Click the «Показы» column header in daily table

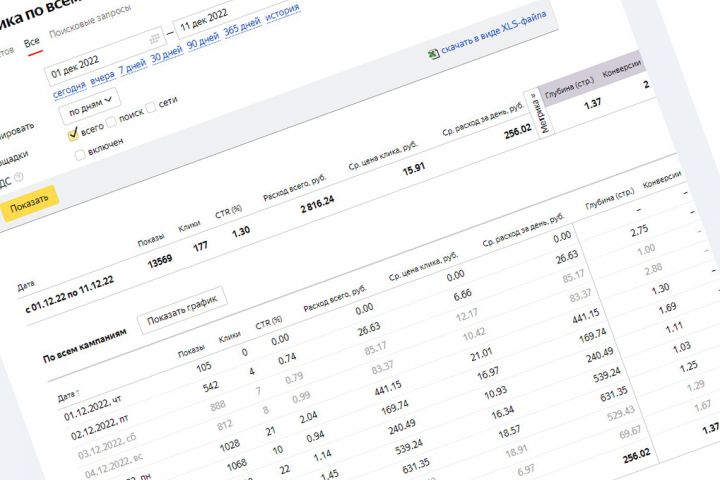pyautogui.click(x=191, y=352)
